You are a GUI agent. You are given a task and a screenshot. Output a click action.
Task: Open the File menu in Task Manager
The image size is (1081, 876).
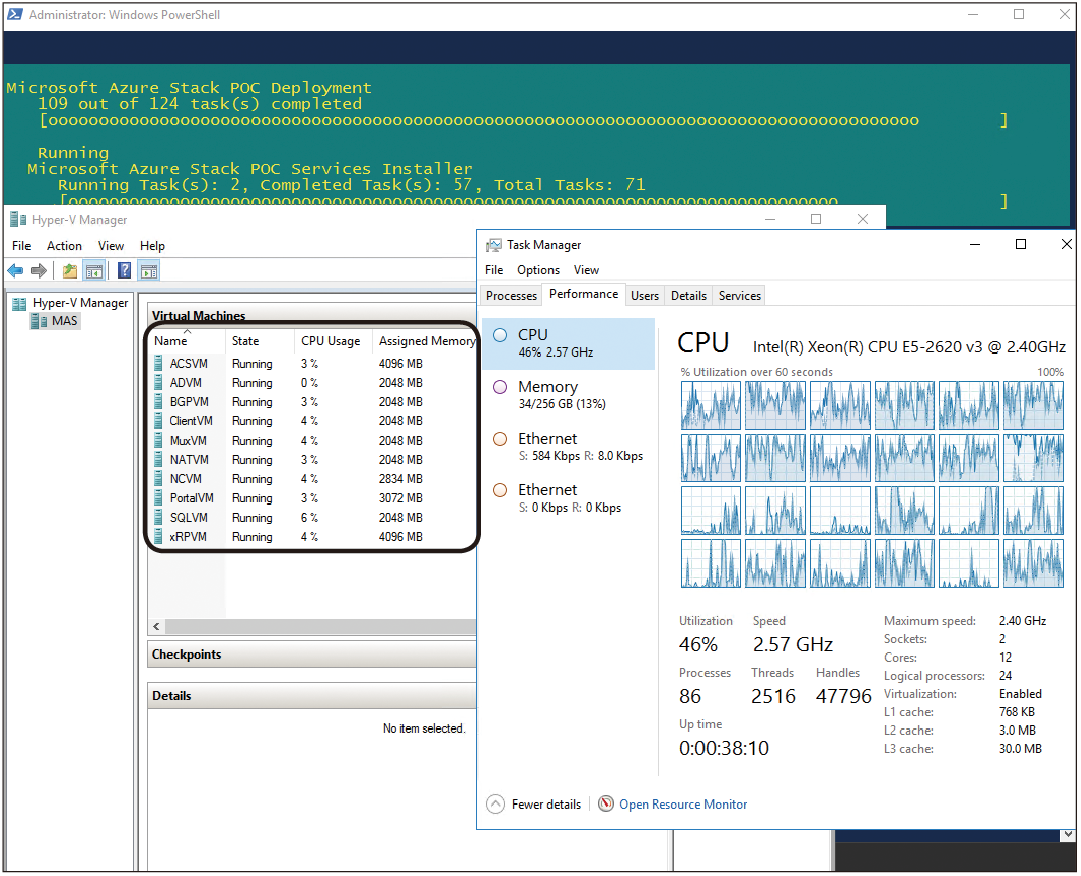(494, 271)
